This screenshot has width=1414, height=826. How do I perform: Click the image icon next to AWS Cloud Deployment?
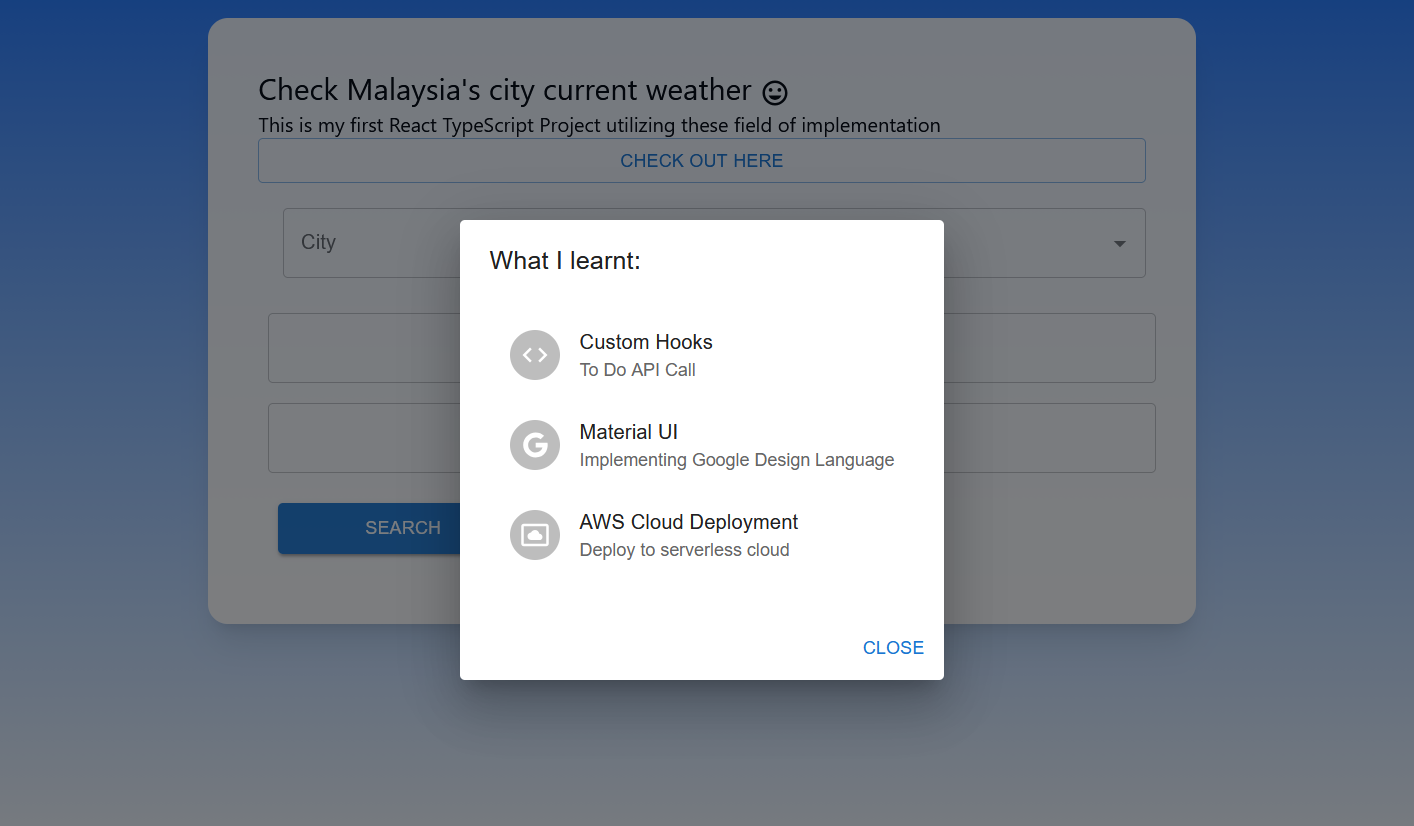coord(535,535)
